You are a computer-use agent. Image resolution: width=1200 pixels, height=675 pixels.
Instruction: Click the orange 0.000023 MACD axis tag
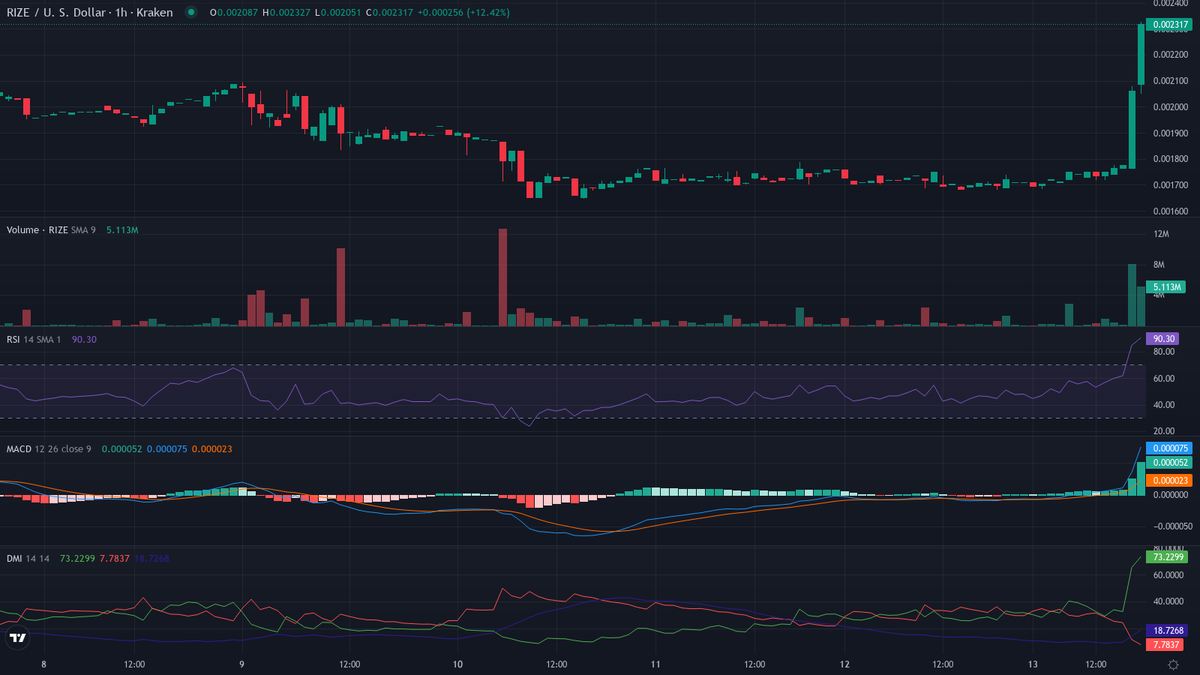coord(1171,481)
